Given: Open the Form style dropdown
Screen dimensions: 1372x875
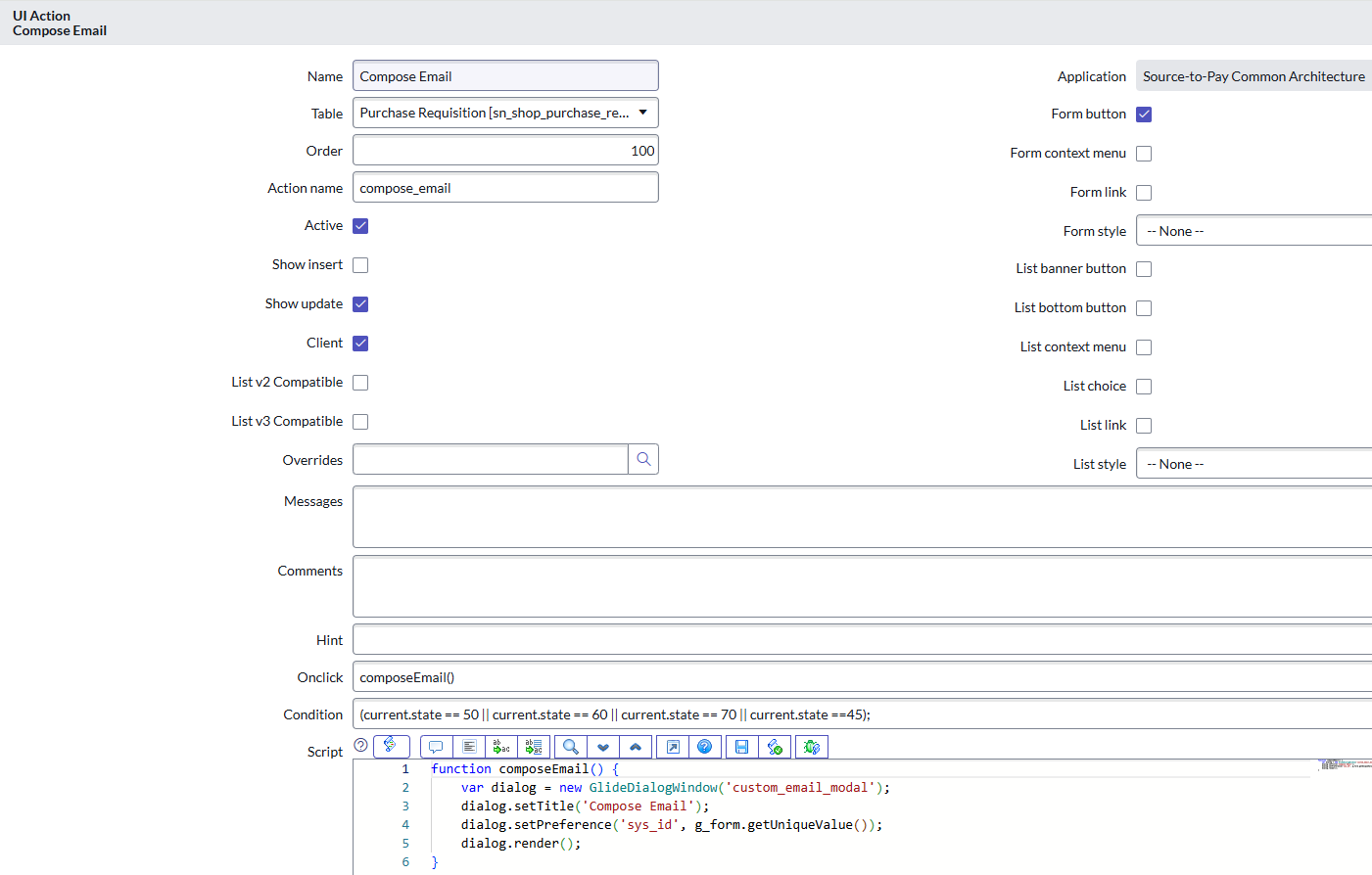Looking at the screenshot, I should (1254, 231).
